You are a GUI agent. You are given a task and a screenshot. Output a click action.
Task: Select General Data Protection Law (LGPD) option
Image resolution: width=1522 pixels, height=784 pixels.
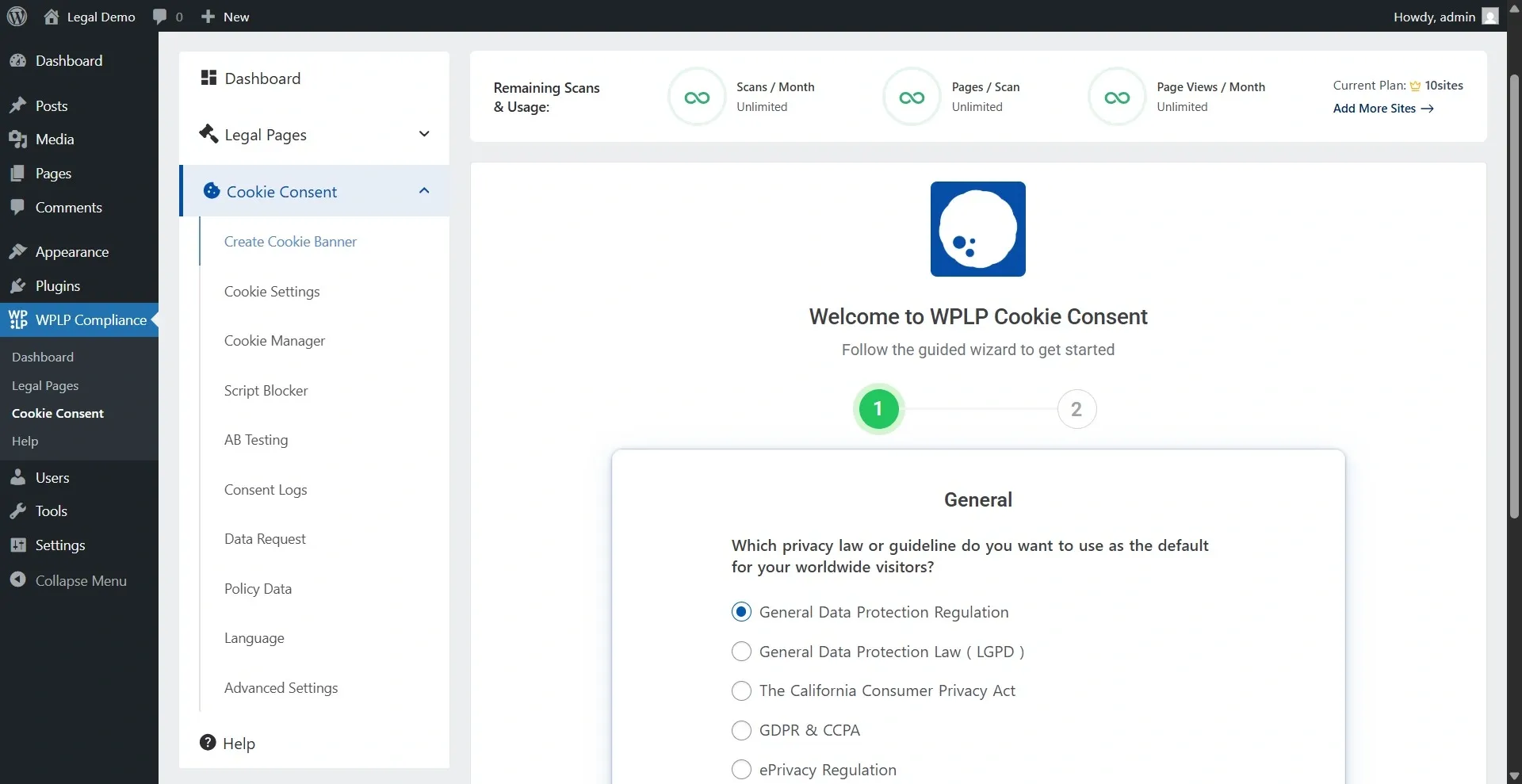[x=741, y=652]
